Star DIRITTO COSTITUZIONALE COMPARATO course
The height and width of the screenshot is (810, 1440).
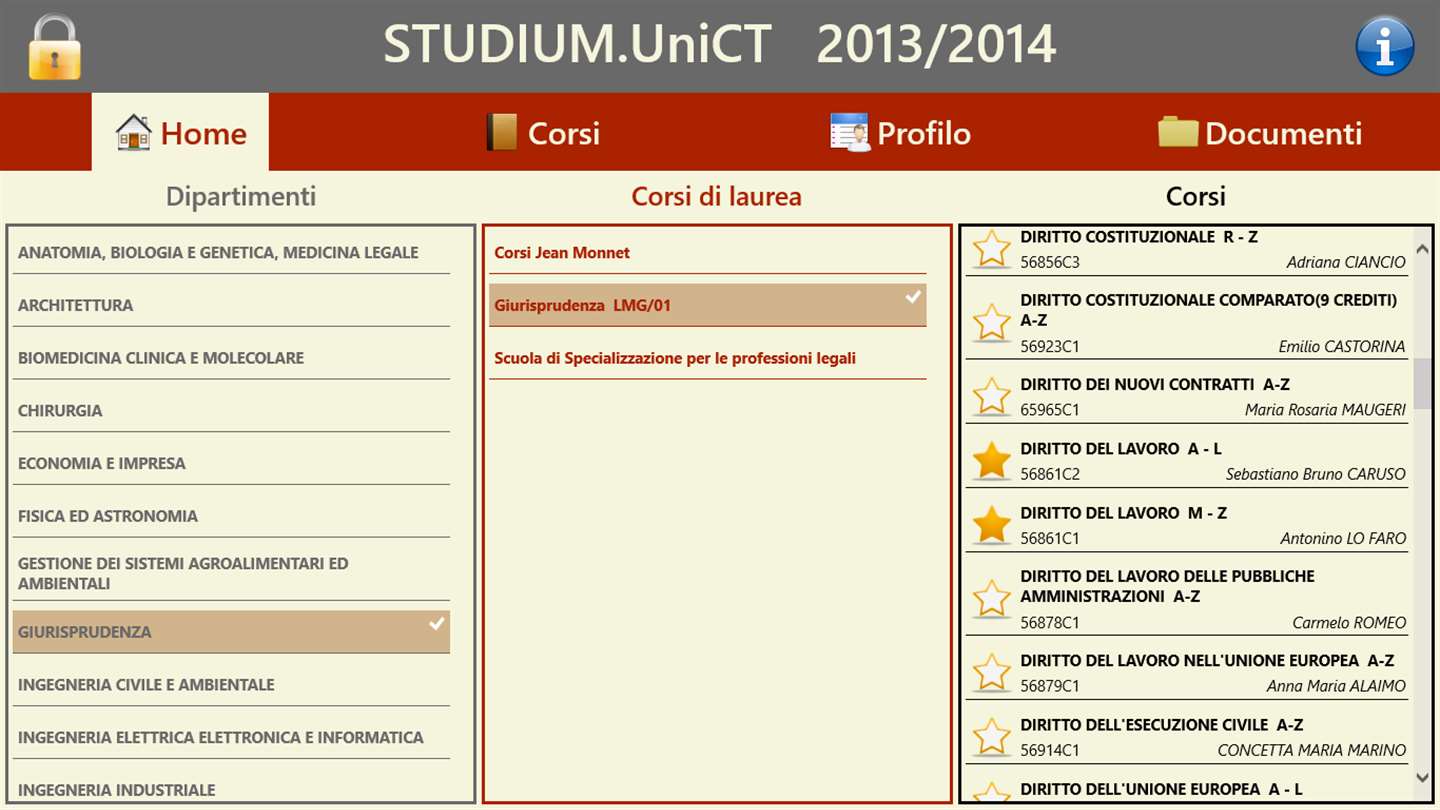pyautogui.click(x=992, y=323)
